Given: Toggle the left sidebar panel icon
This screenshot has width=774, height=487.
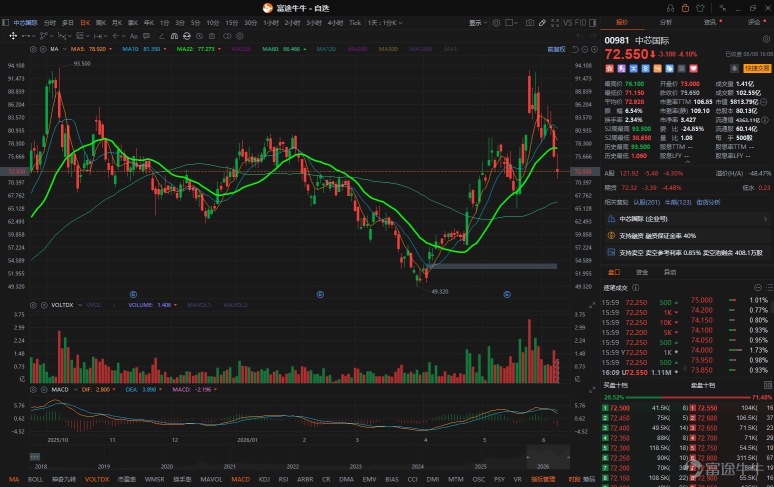Looking at the screenshot, I should click(5, 23).
